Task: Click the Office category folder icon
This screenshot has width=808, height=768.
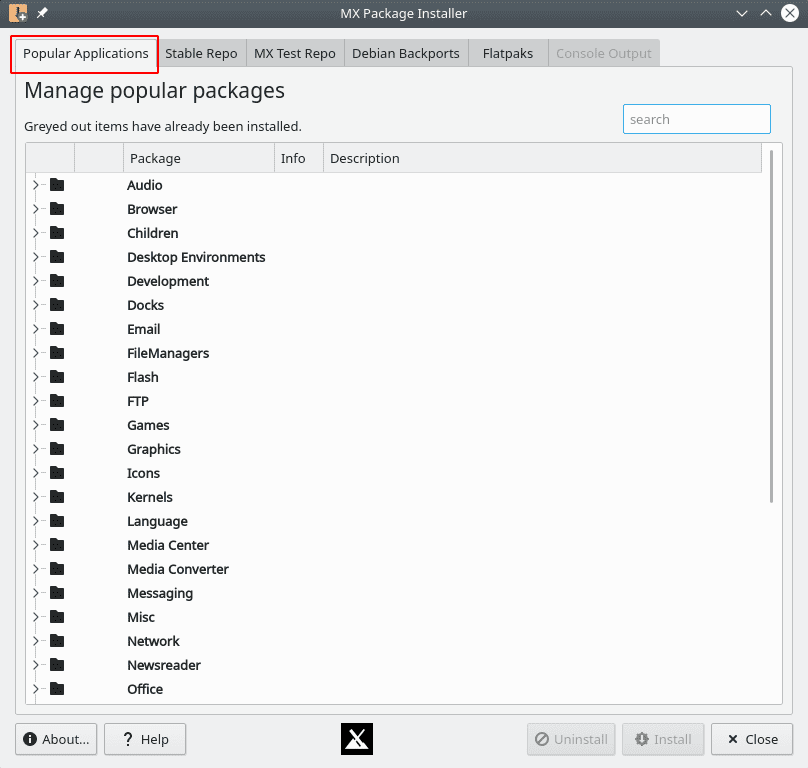Action: (x=55, y=689)
